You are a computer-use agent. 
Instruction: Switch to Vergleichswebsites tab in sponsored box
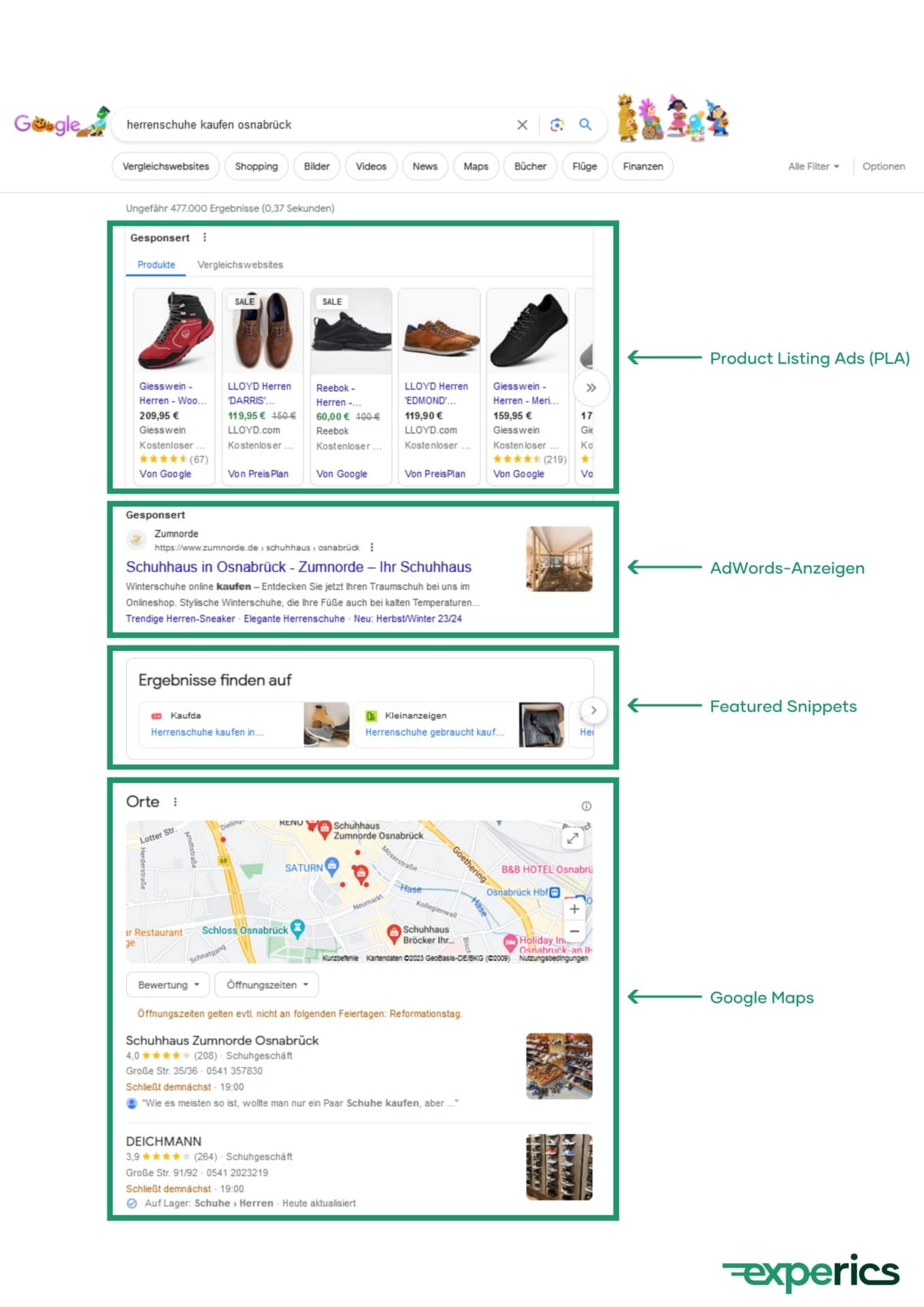tap(240, 265)
